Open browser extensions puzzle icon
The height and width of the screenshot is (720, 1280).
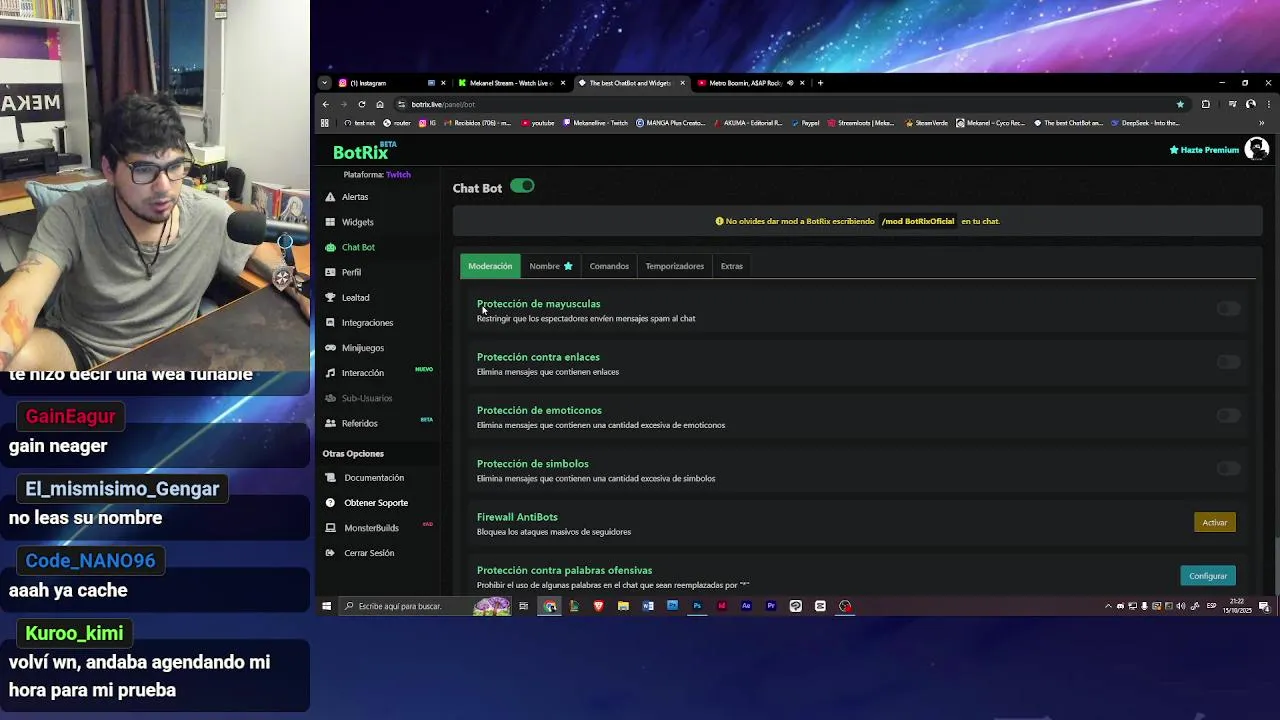coord(1205,104)
